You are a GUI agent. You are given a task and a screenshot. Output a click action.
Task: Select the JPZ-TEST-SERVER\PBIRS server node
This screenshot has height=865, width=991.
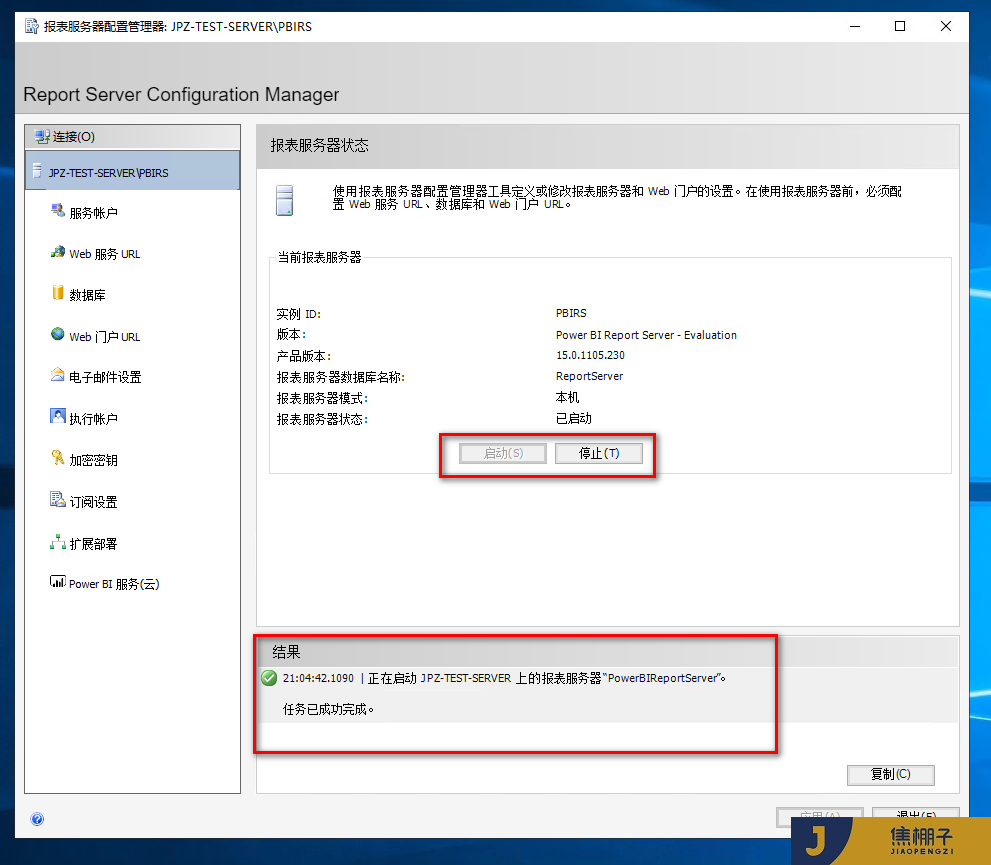click(120, 171)
